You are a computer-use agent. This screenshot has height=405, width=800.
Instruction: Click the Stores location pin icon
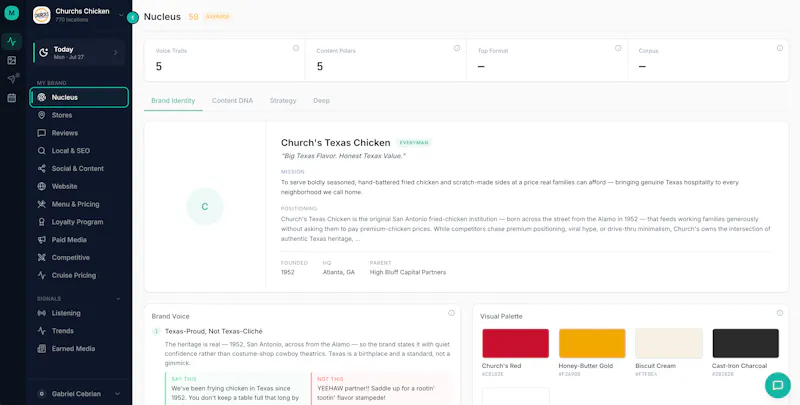click(x=42, y=115)
